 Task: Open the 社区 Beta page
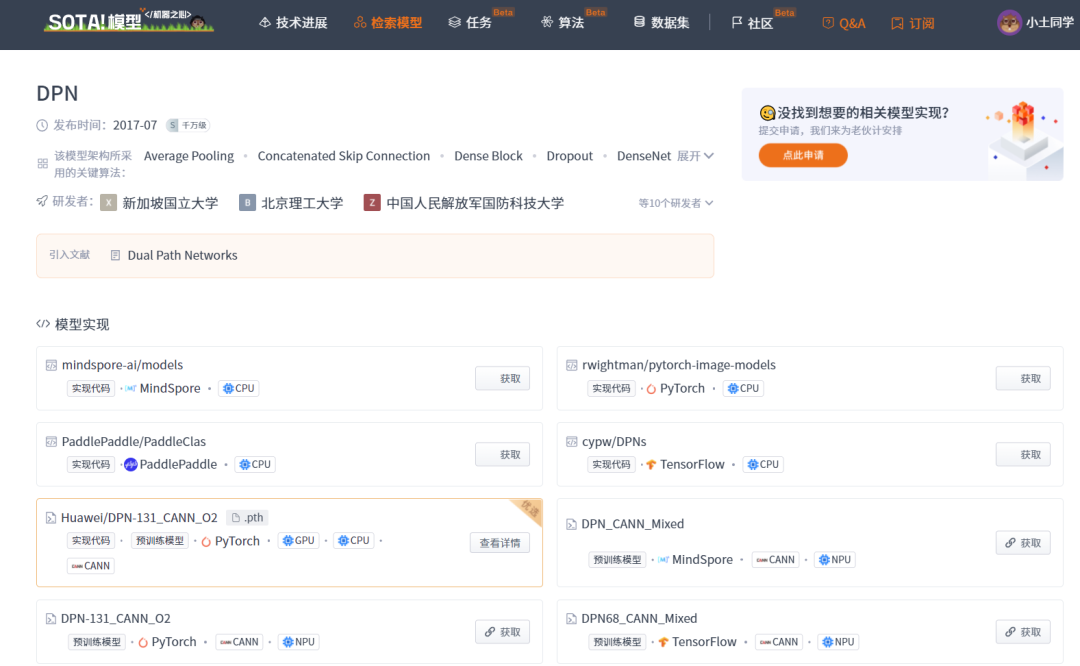[752, 23]
